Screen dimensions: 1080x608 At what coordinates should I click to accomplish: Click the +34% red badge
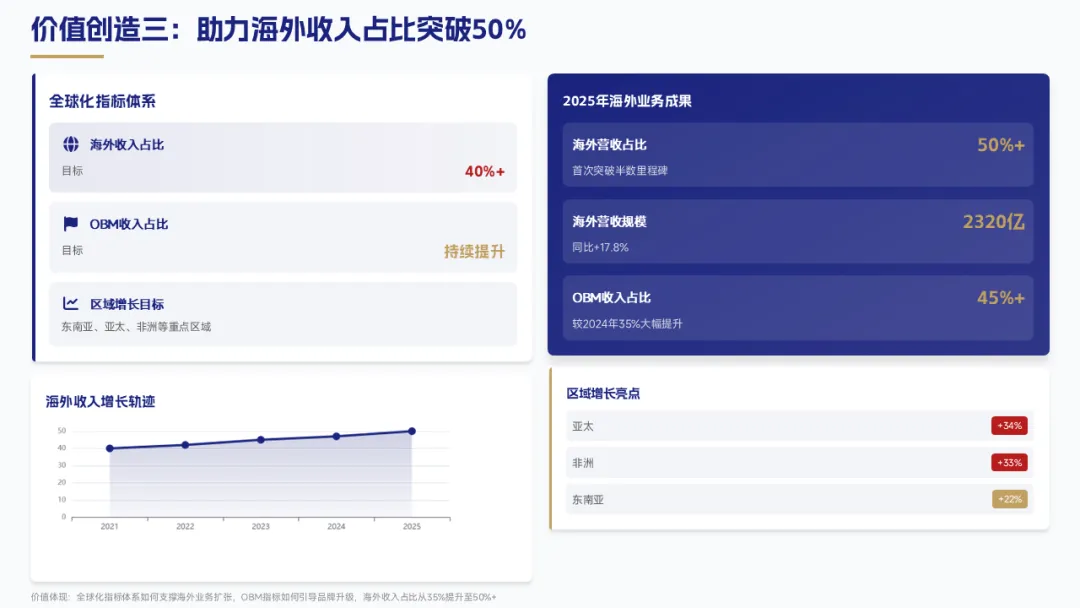point(1009,426)
